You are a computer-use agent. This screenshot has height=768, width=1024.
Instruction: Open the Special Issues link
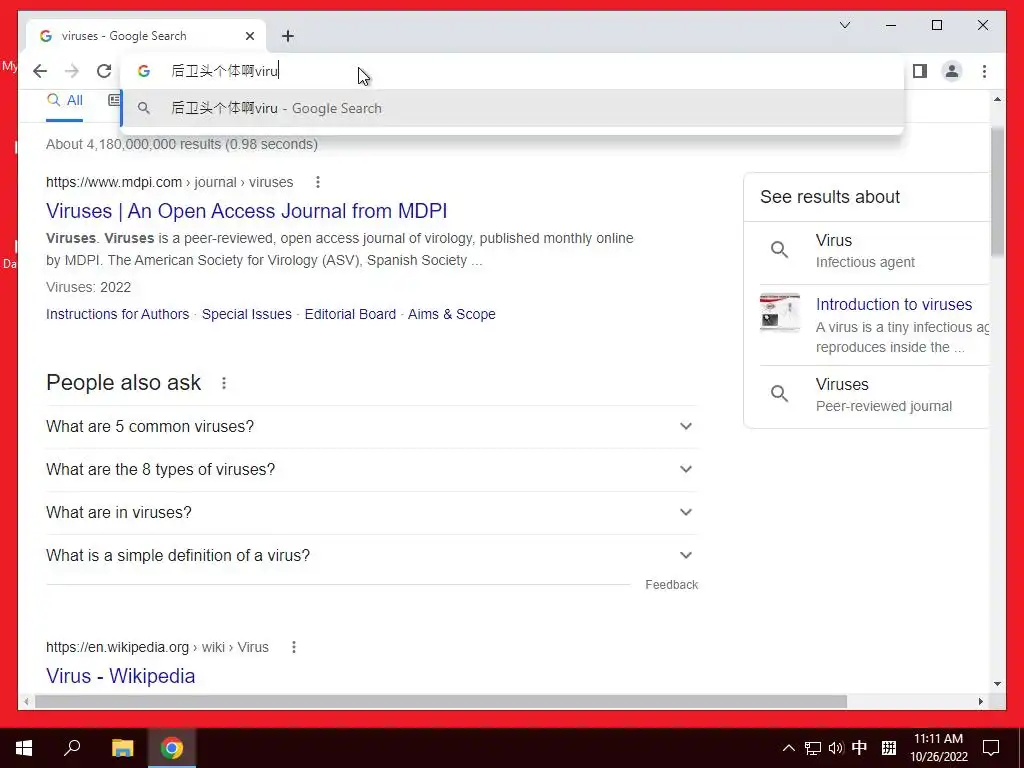click(x=247, y=314)
